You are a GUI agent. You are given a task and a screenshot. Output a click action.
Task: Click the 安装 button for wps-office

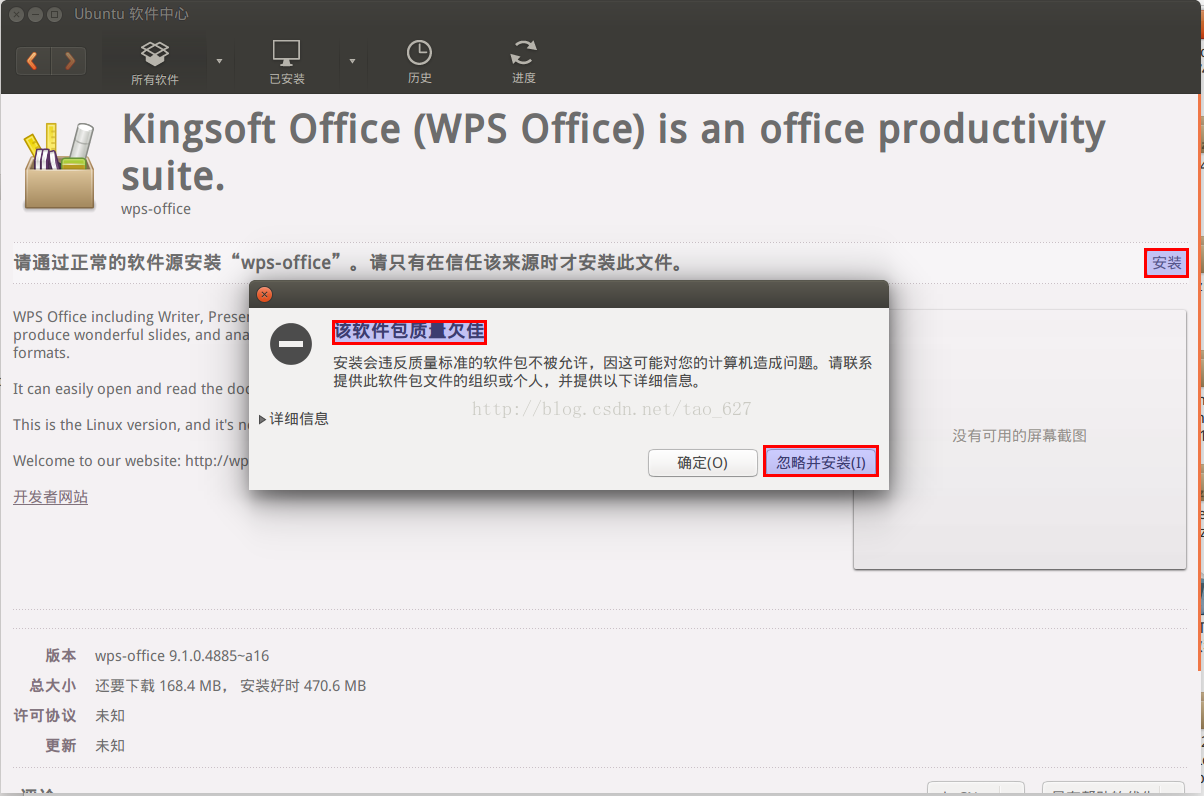1167,263
